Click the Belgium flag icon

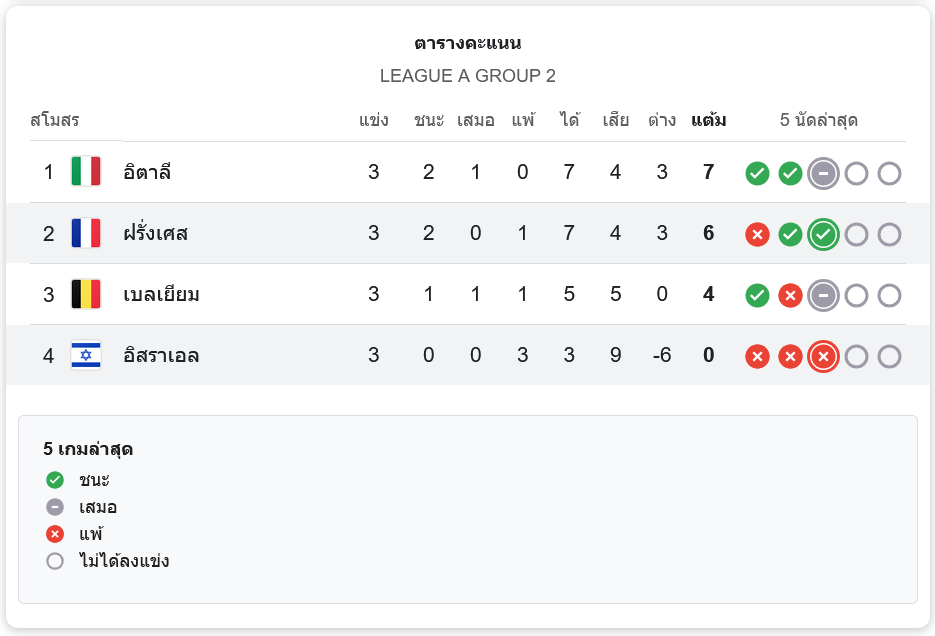tap(86, 295)
